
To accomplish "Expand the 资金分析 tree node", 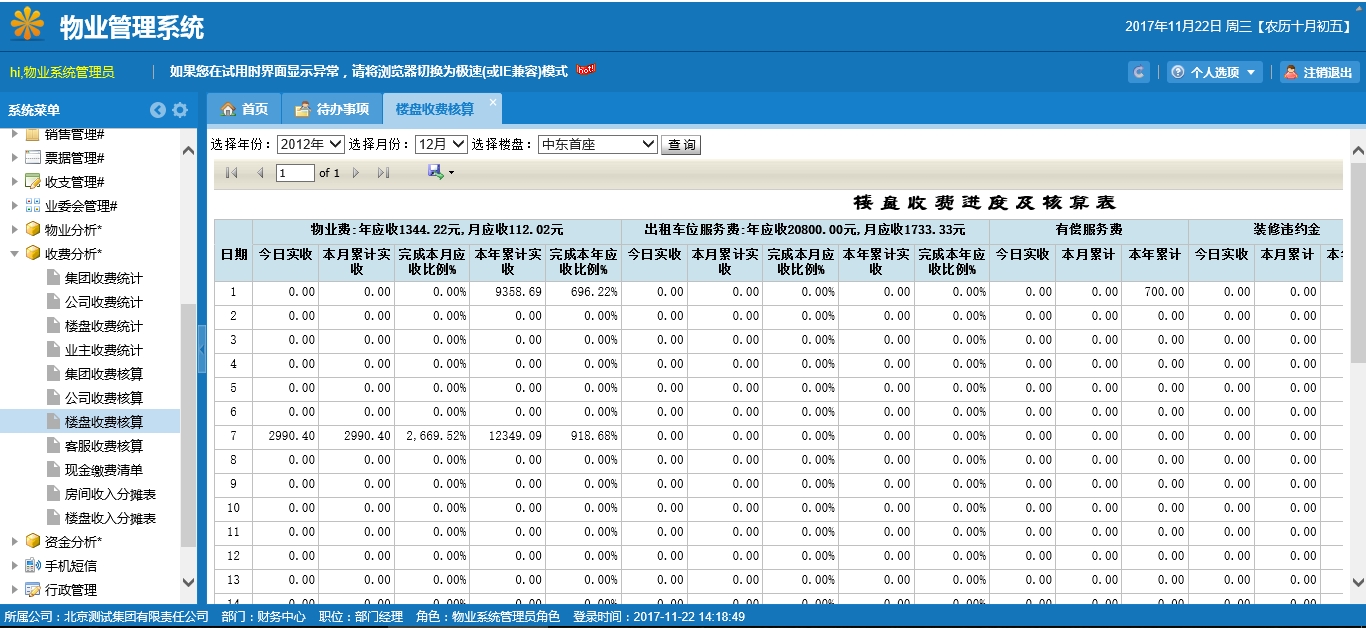I will coord(15,542).
